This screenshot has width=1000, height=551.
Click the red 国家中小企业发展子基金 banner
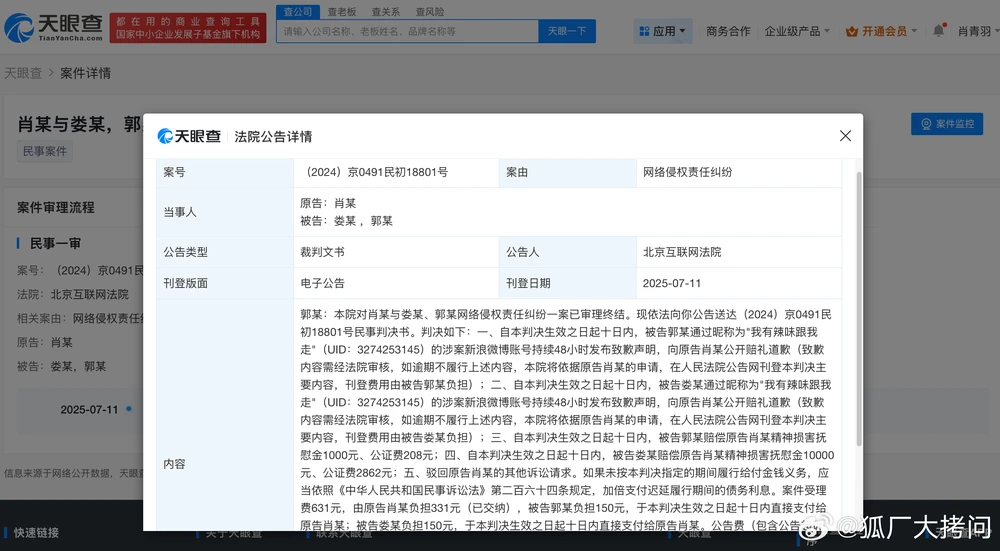point(188,28)
